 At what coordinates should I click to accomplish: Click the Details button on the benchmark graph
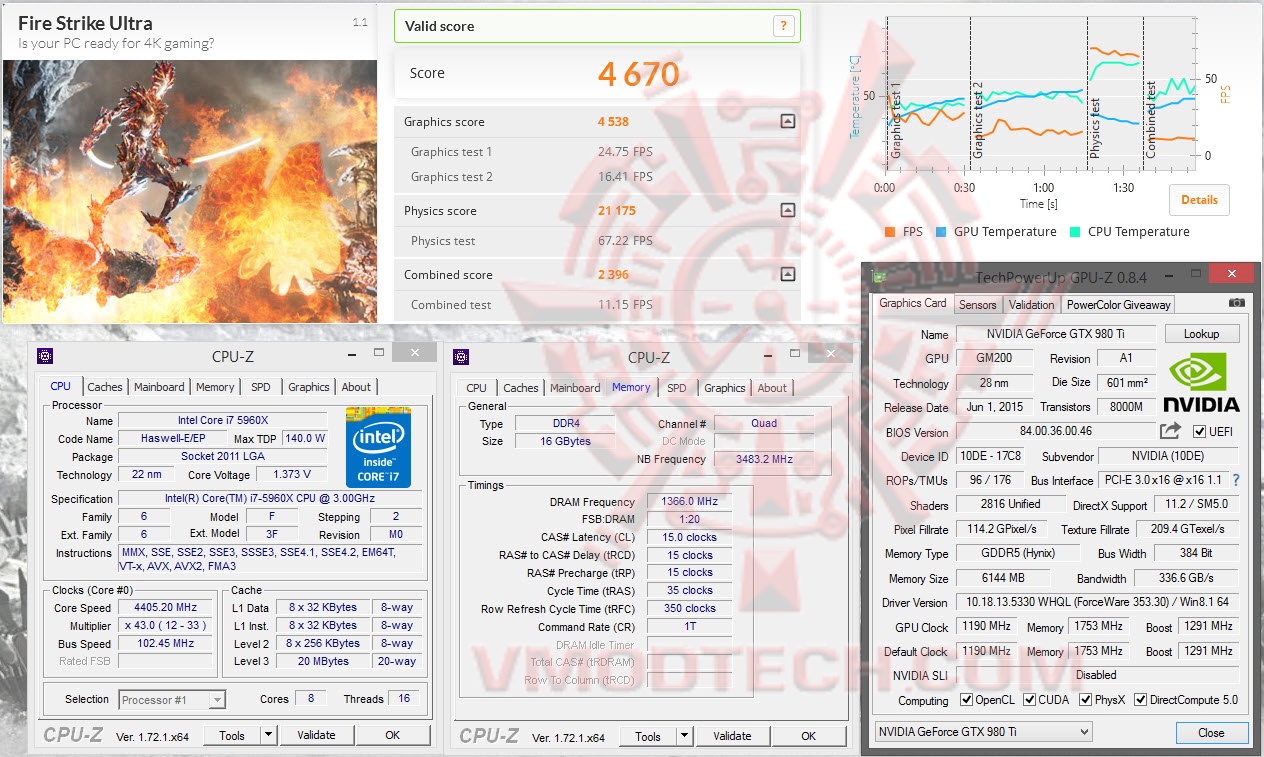pos(1199,199)
